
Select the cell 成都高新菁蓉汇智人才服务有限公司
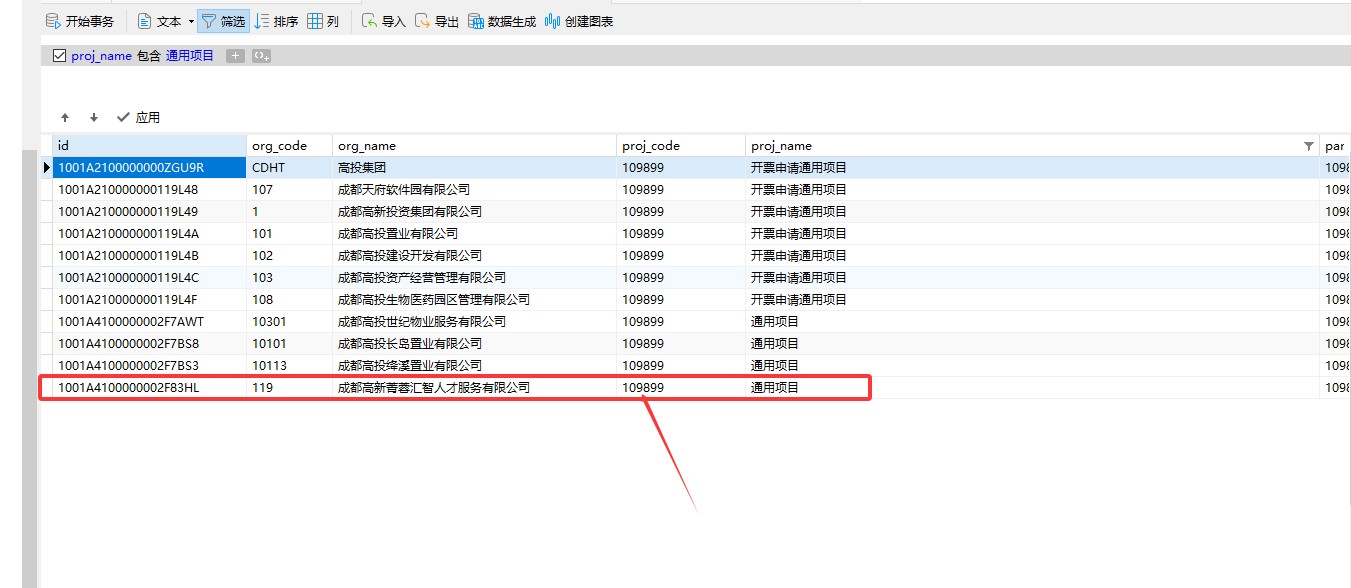[x=474, y=387]
